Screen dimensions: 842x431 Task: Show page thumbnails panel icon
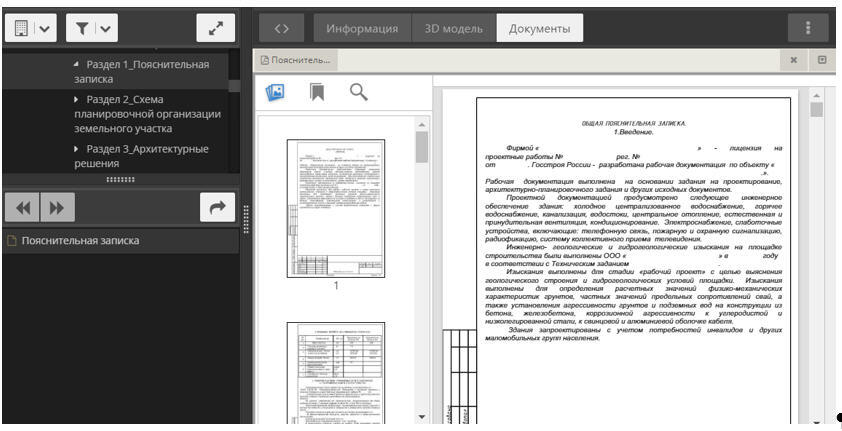[275, 92]
